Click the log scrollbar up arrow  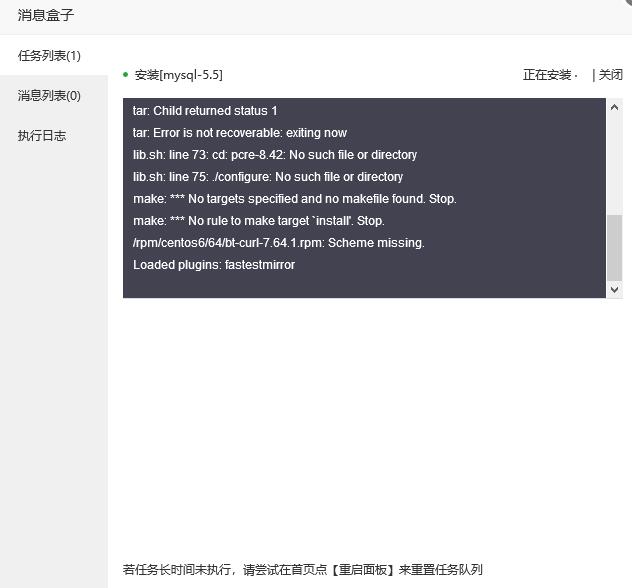[614, 107]
